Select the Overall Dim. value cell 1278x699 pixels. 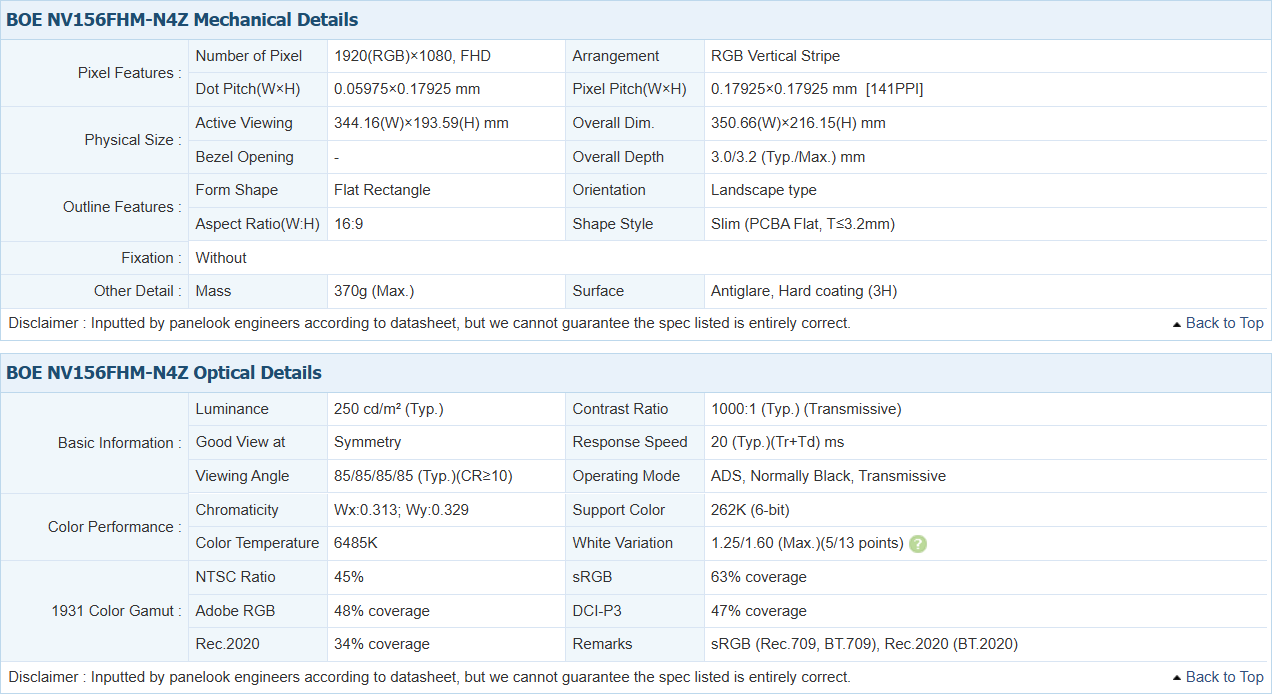pyautogui.click(x=798, y=123)
